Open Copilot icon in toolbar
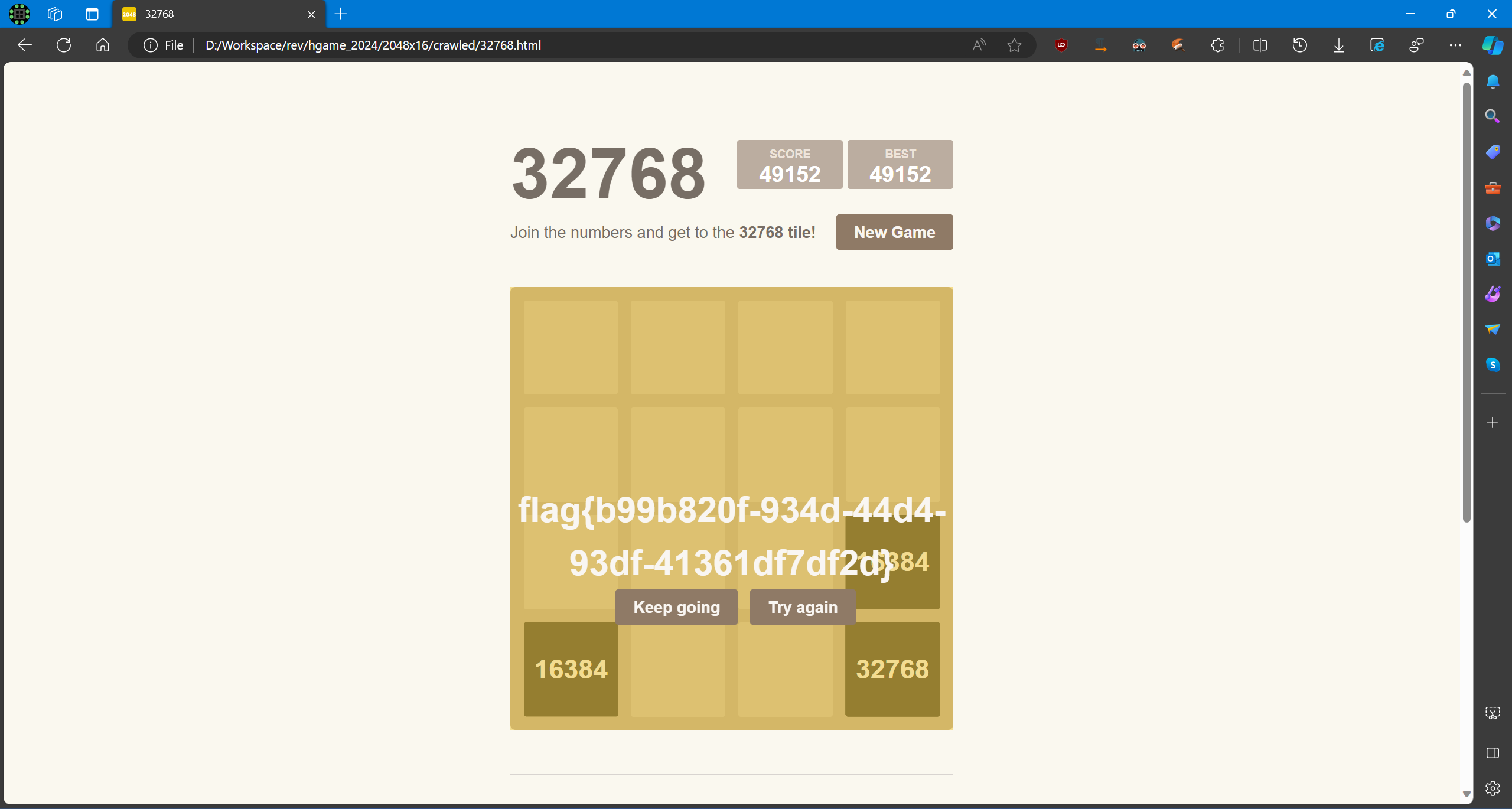Screen dimensions: 1512x809 pyautogui.click(x=1492, y=45)
